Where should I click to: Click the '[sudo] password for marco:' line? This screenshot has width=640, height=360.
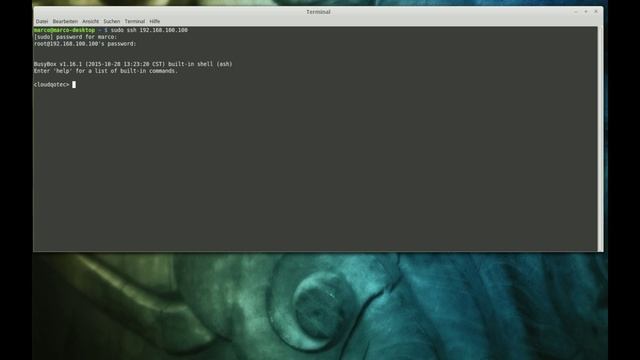pos(75,37)
